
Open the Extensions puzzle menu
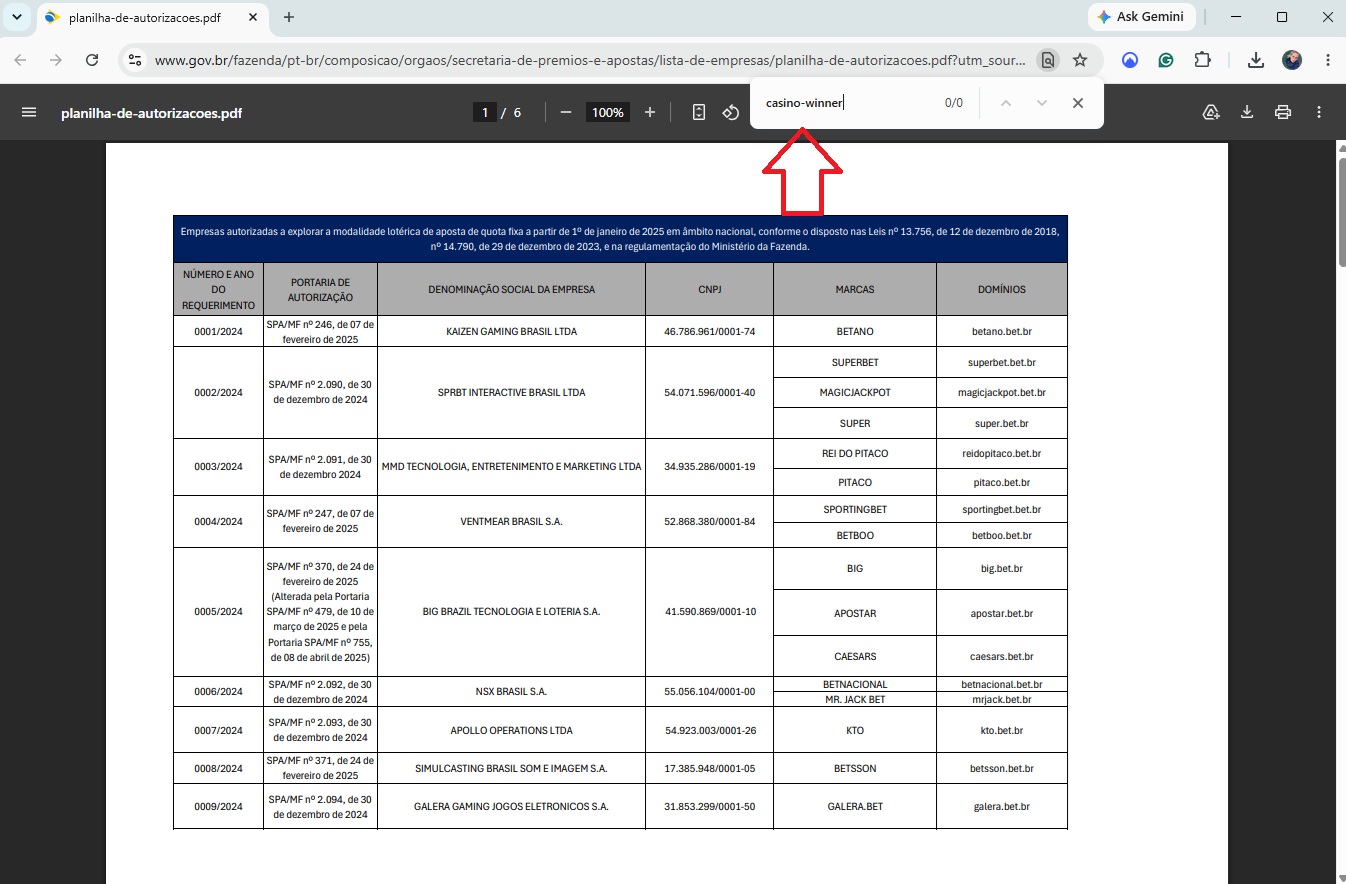coord(1203,60)
